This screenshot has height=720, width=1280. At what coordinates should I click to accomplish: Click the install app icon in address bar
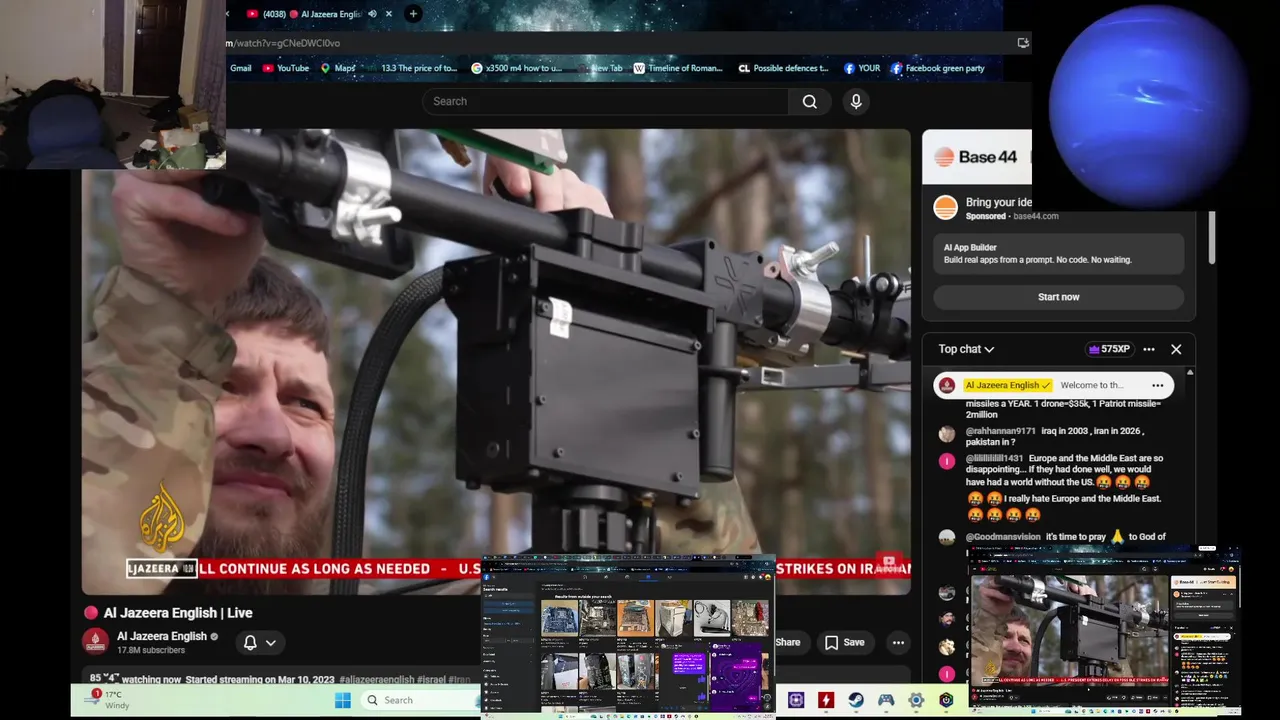click(1022, 43)
